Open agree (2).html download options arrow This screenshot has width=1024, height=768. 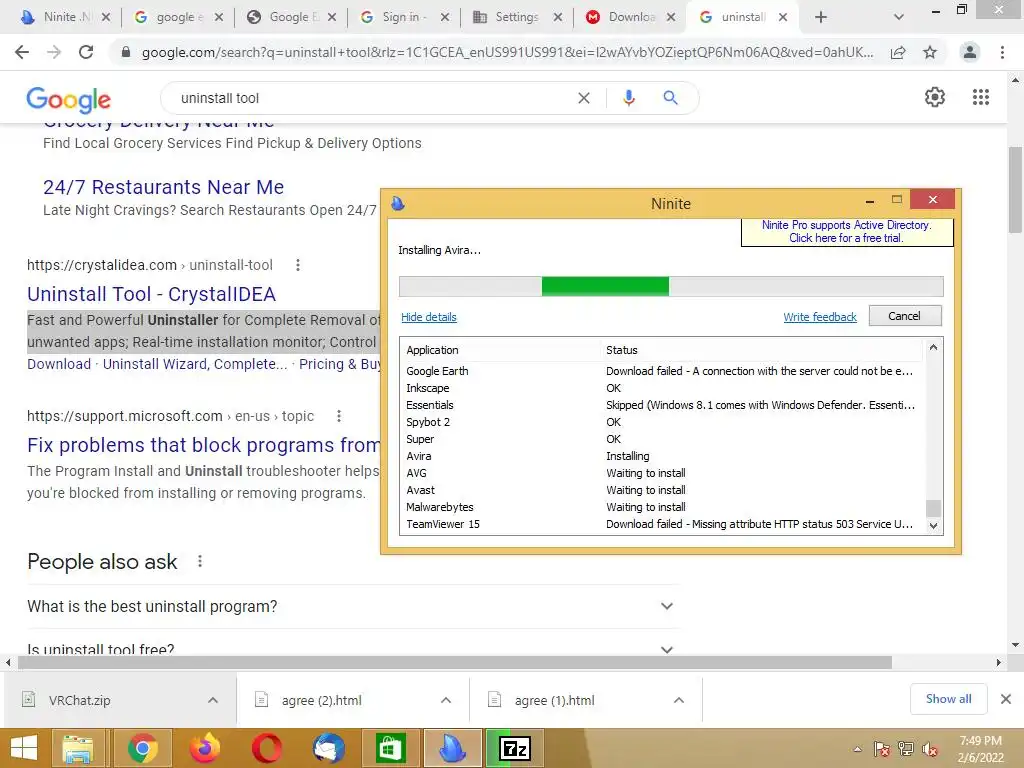(446, 700)
